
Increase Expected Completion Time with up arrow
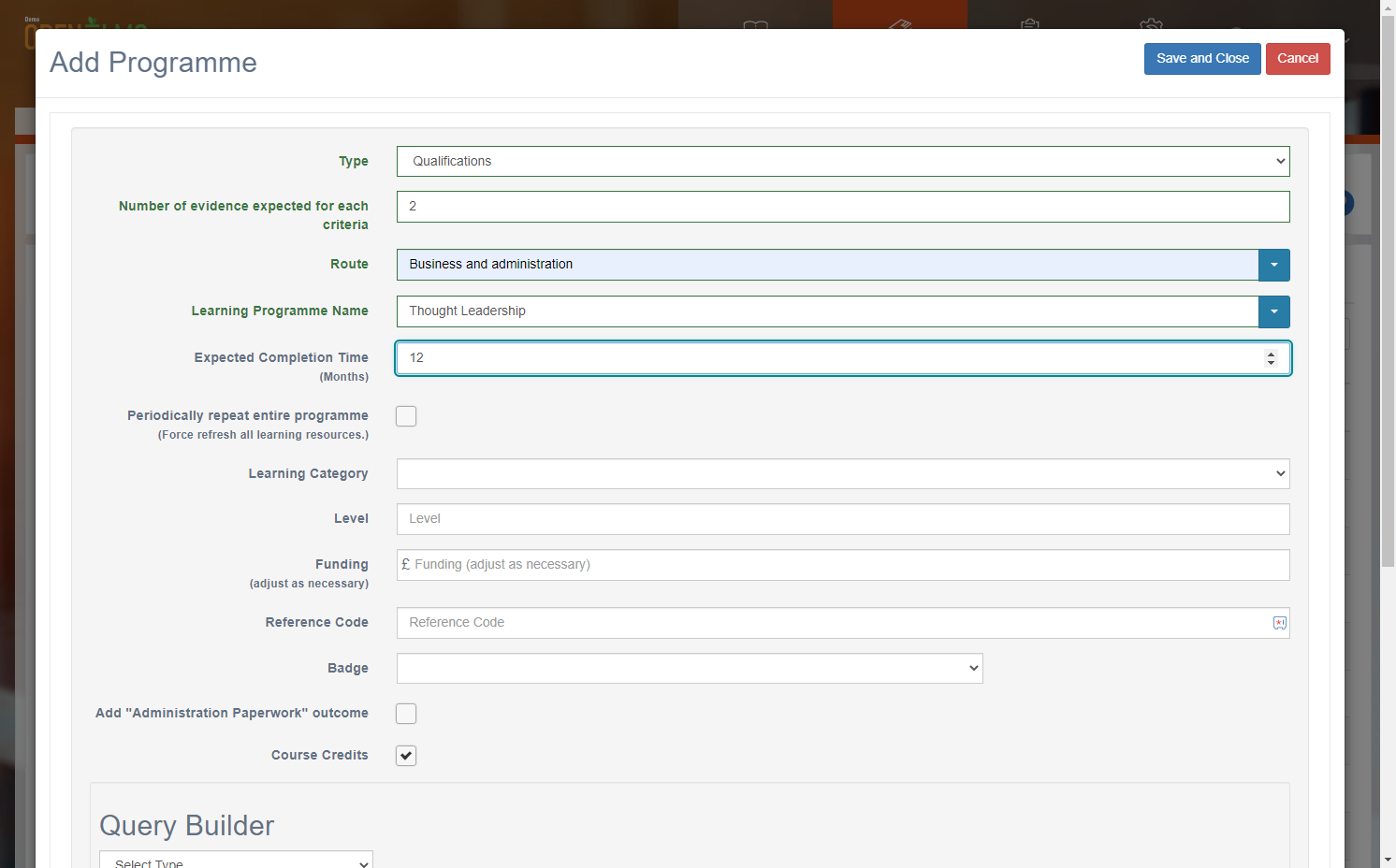(x=1271, y=354)
